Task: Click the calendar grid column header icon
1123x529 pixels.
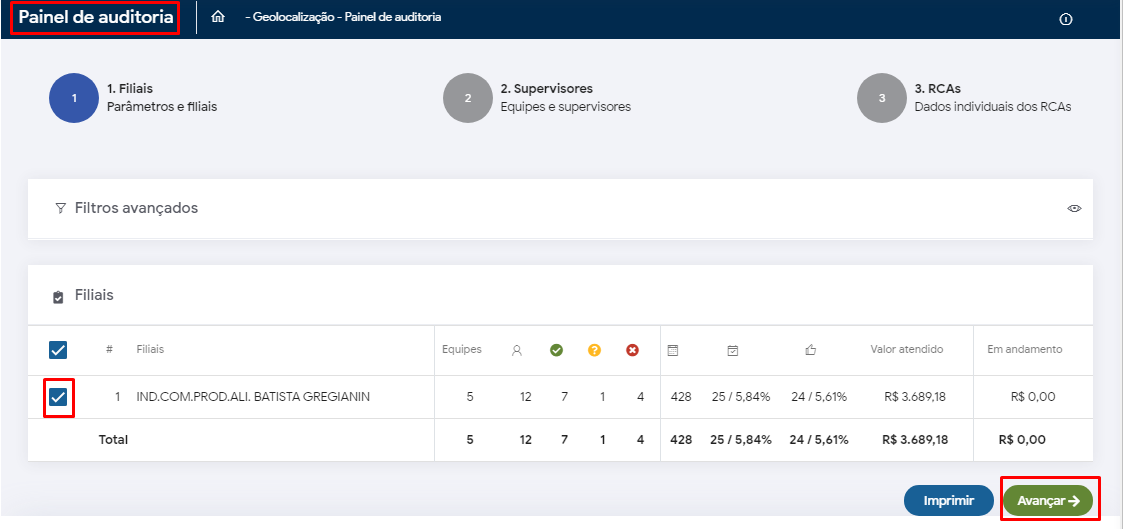Action: pyautogui.click(x=673, y=350)
